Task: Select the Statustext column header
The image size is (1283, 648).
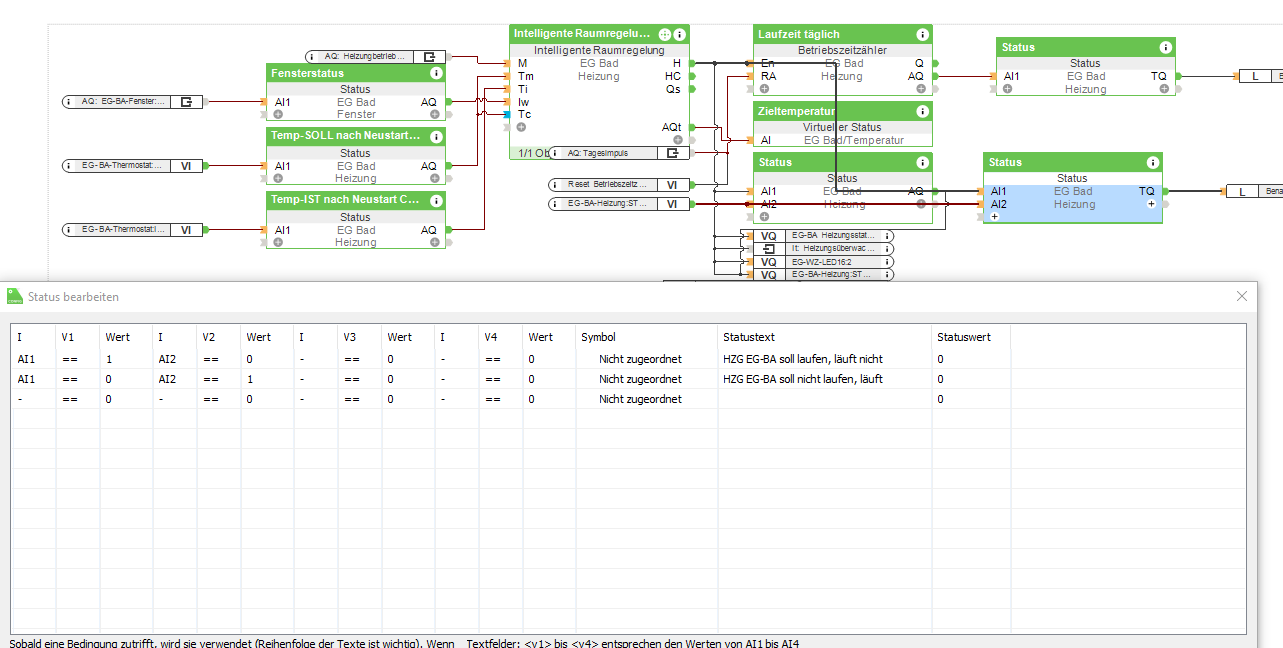Action: 749,337
